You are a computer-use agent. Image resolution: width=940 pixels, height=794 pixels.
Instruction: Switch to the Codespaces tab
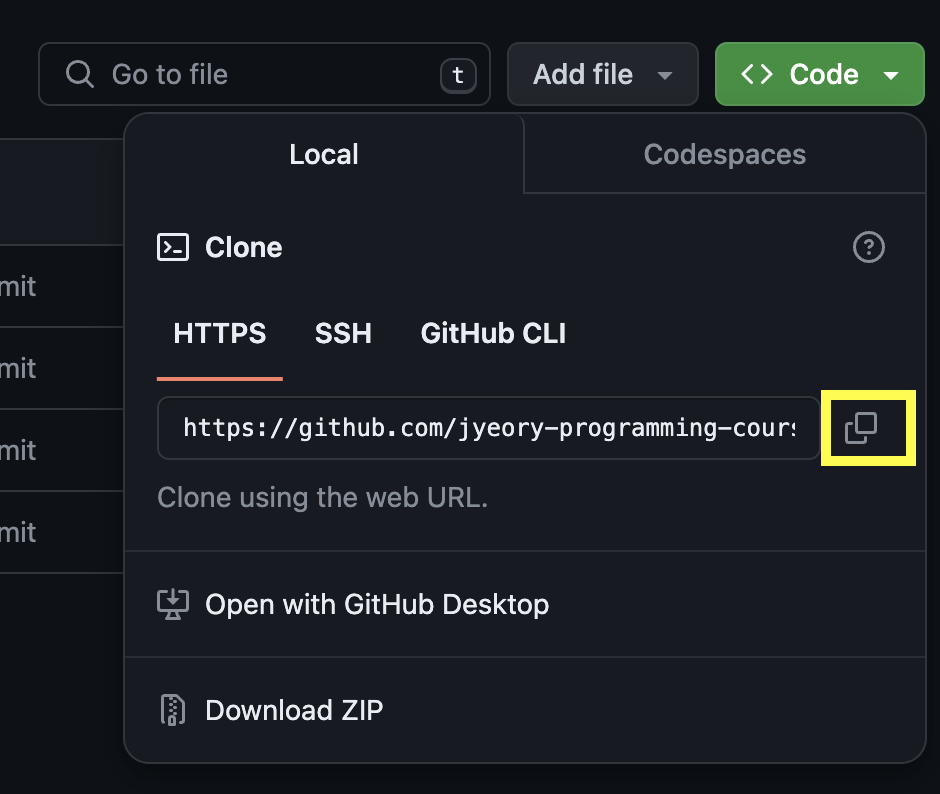(725, 154)
